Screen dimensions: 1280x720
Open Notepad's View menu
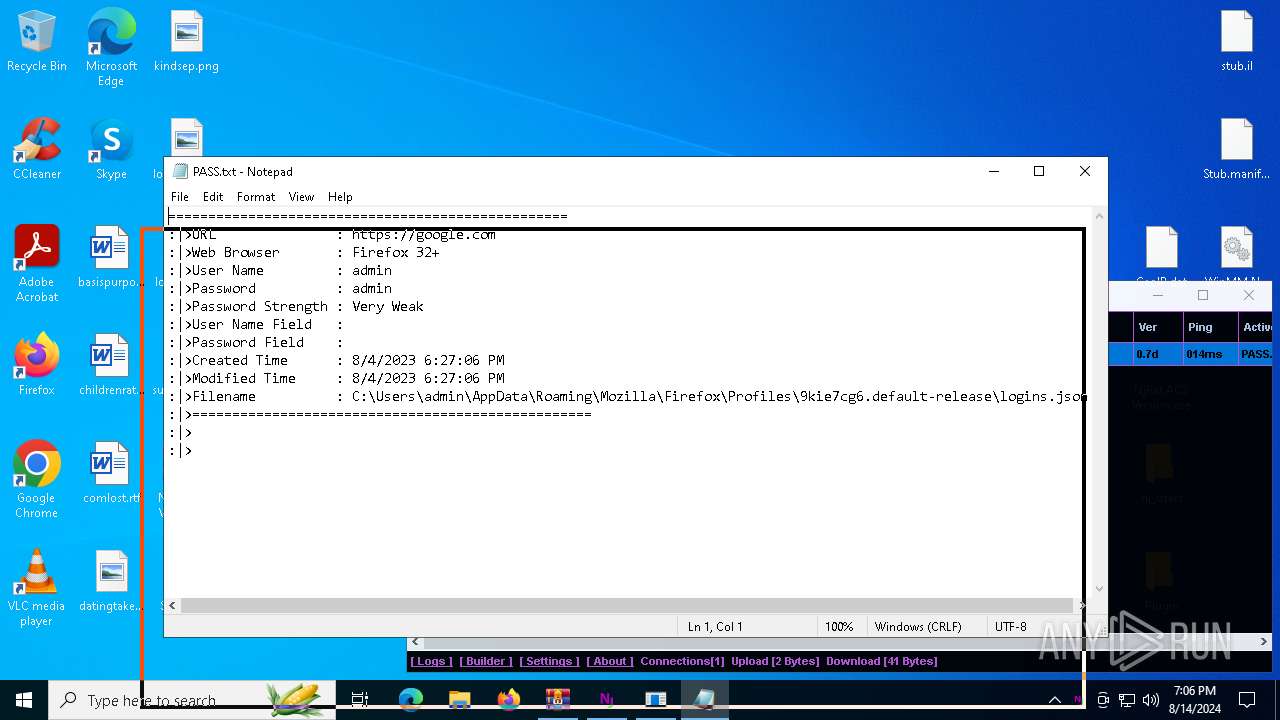(x=301, y=197)
